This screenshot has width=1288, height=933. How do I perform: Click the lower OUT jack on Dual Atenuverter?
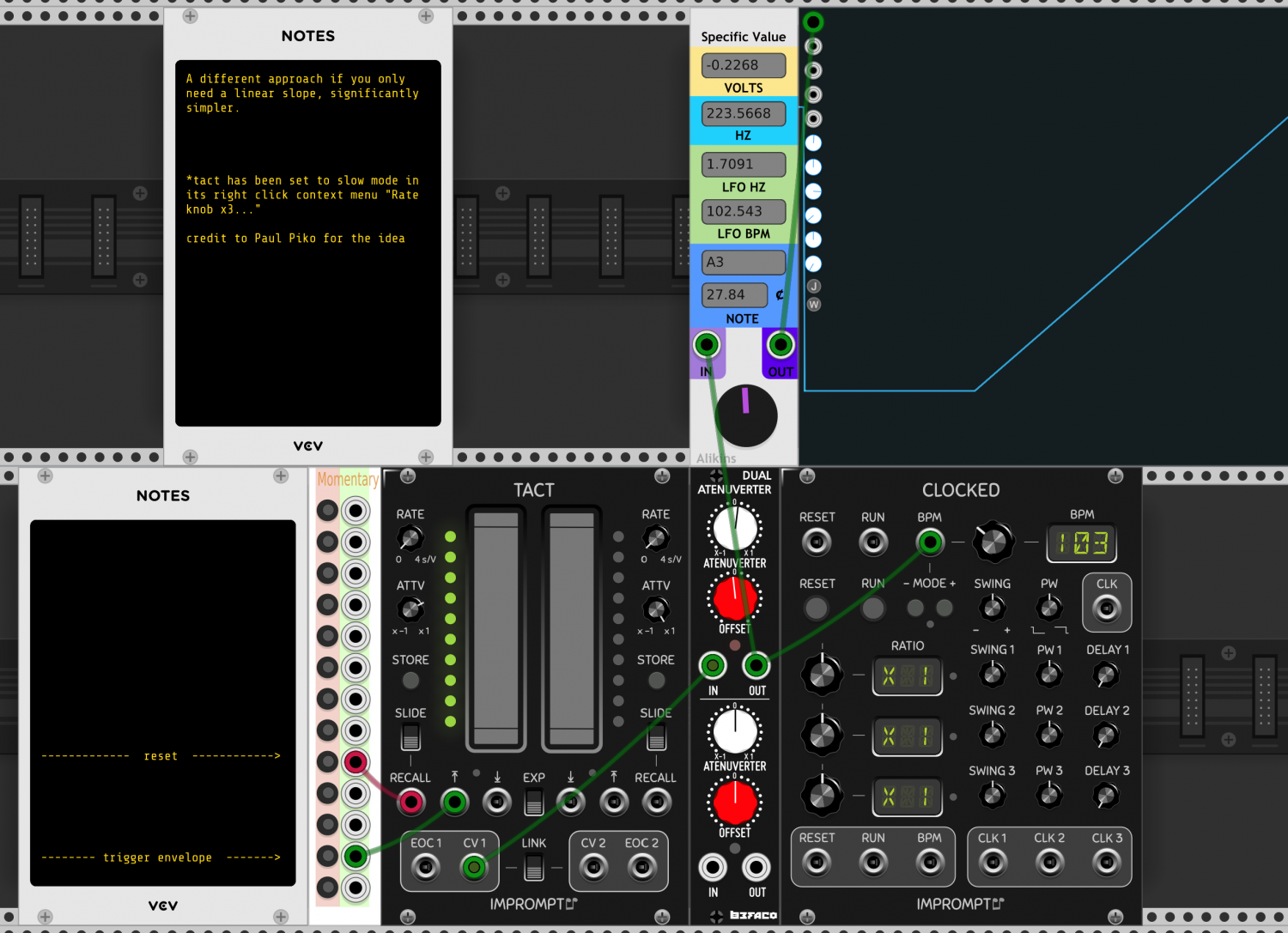(756, 868)
